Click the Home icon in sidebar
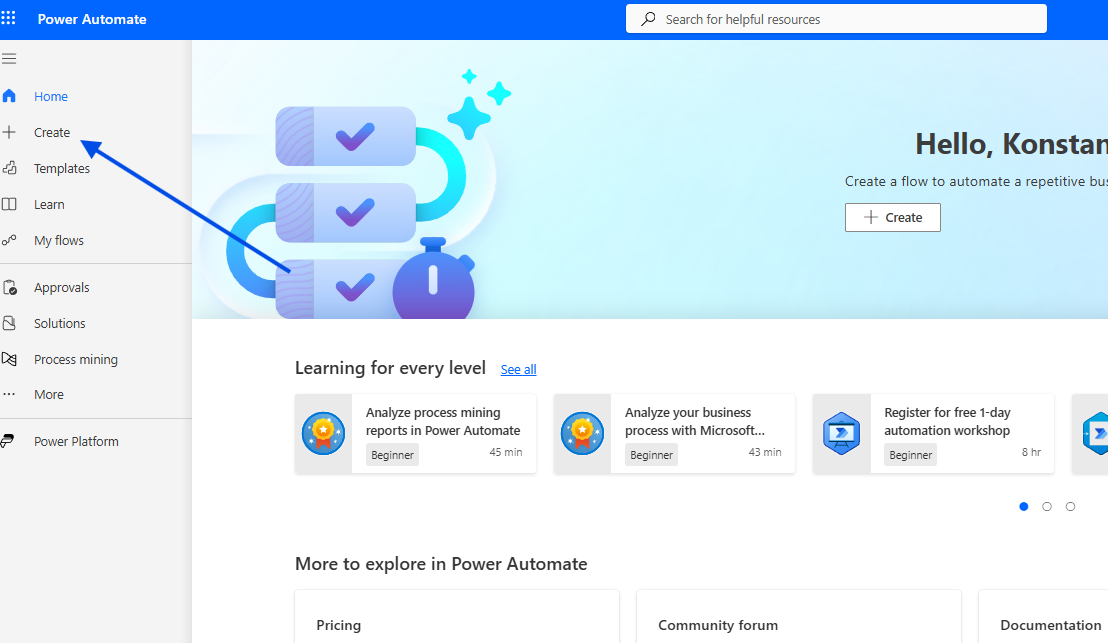 tap(9, 97)
